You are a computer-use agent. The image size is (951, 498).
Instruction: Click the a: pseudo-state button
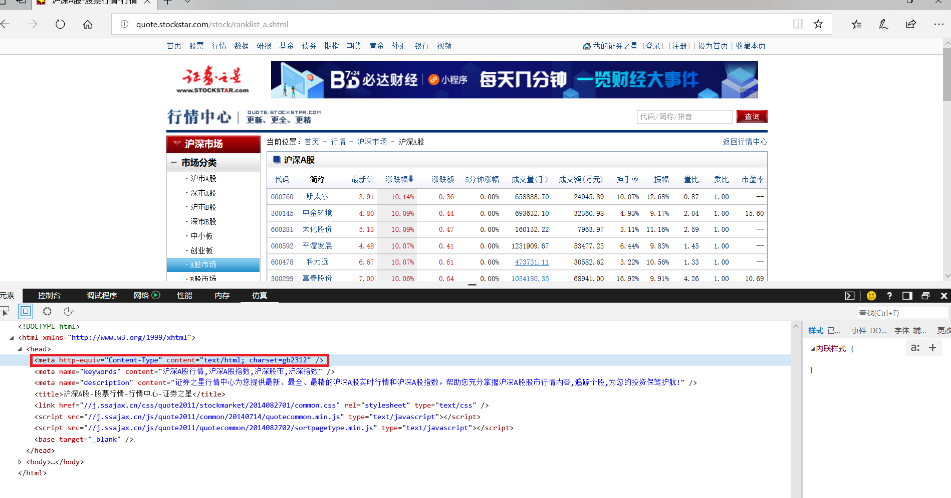pos(915,348)
